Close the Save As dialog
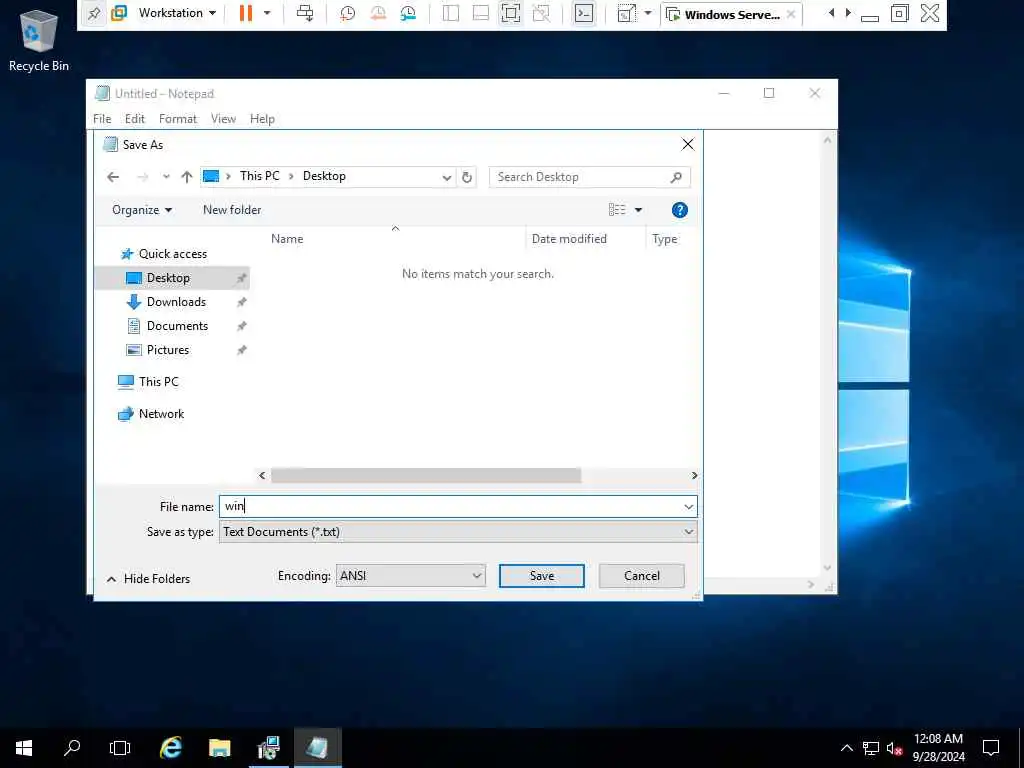Viewport: 1024px width, 768px height. 688,144
